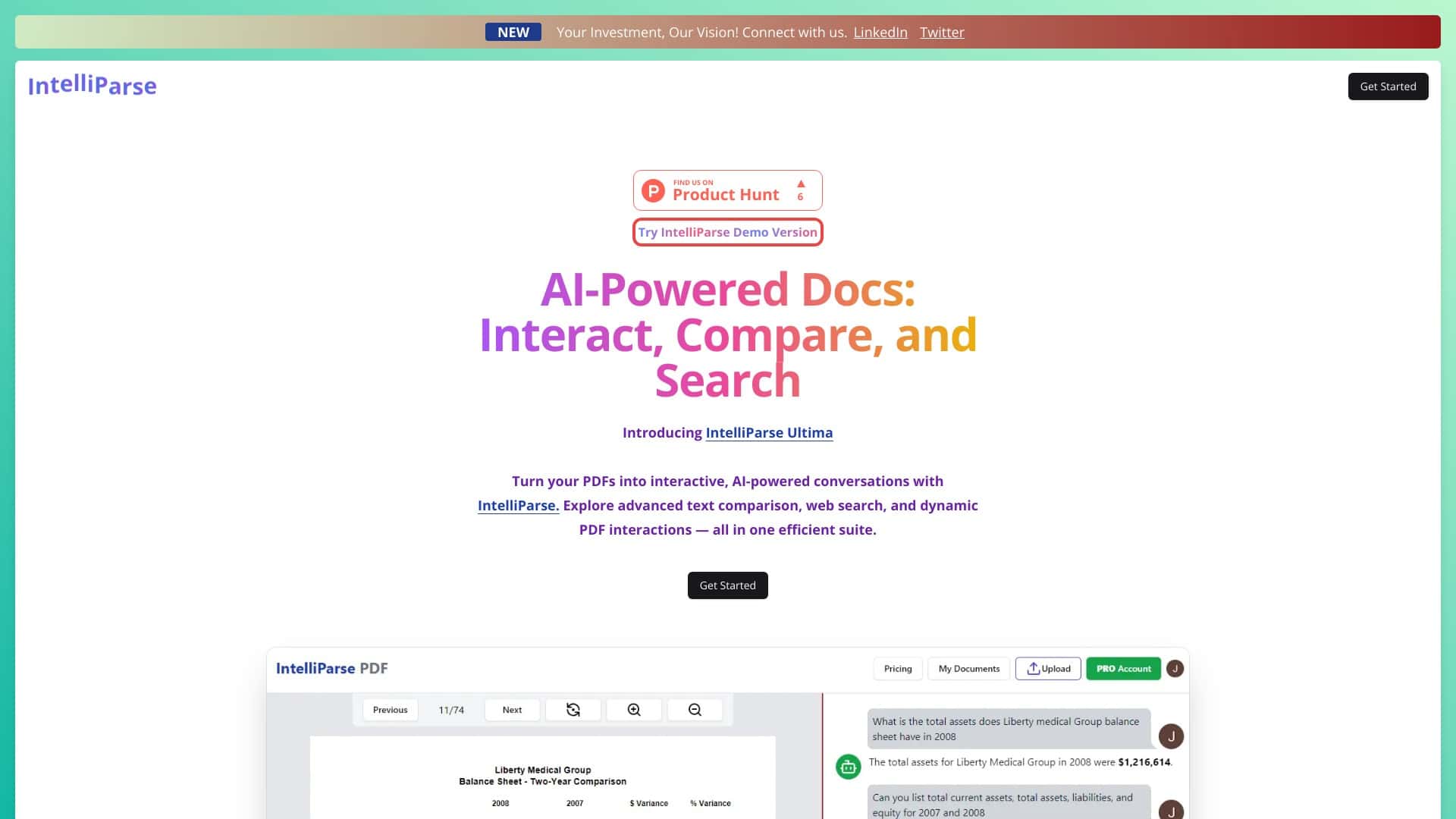
Task: Click the PRO Account button
Action: click(1123, 669)
